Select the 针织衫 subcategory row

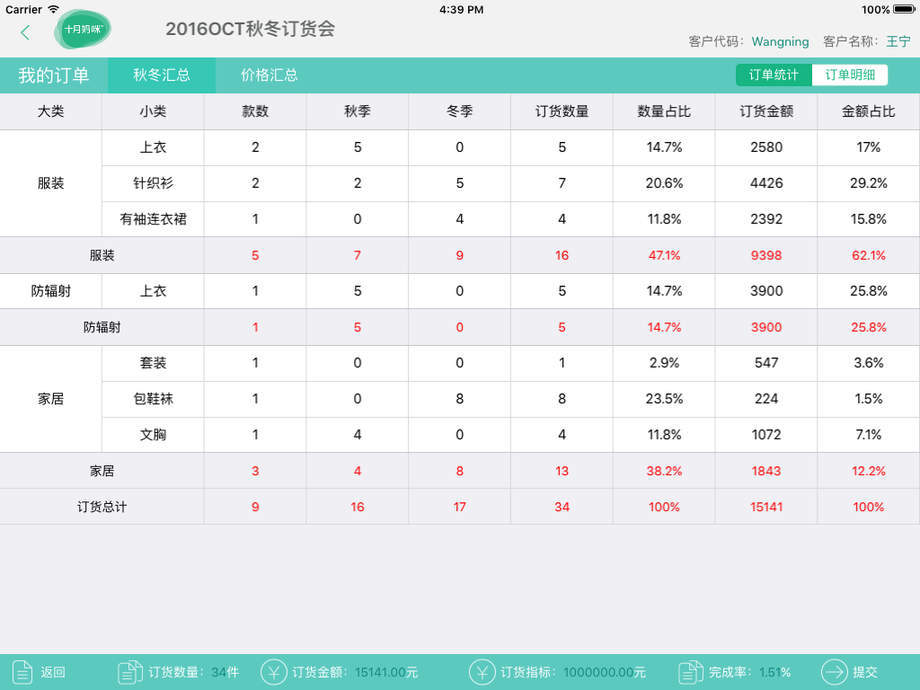point(153,183)
